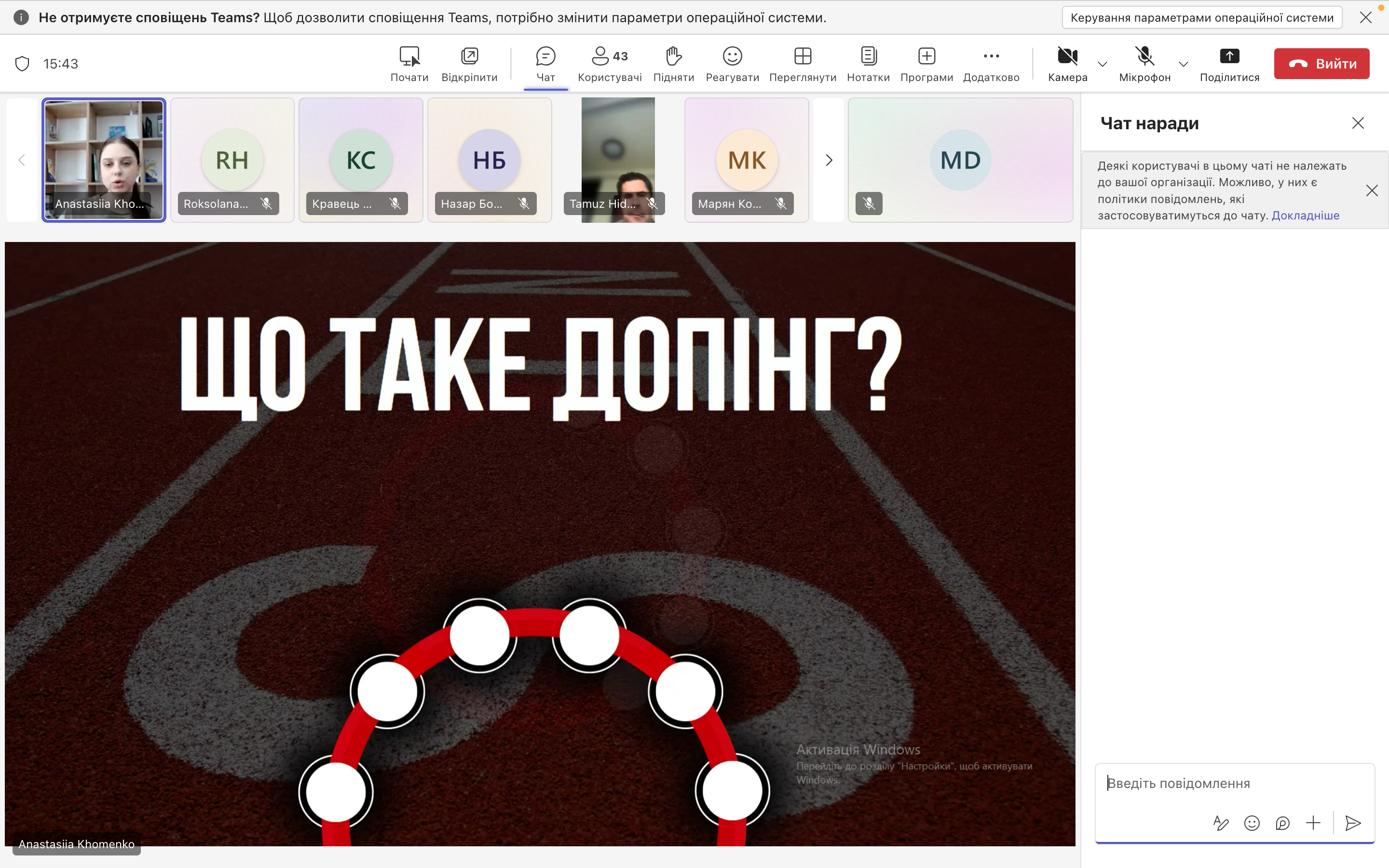Click the Почати presentation icon
Screen dimensions: 1389x868
coord(409,56)
